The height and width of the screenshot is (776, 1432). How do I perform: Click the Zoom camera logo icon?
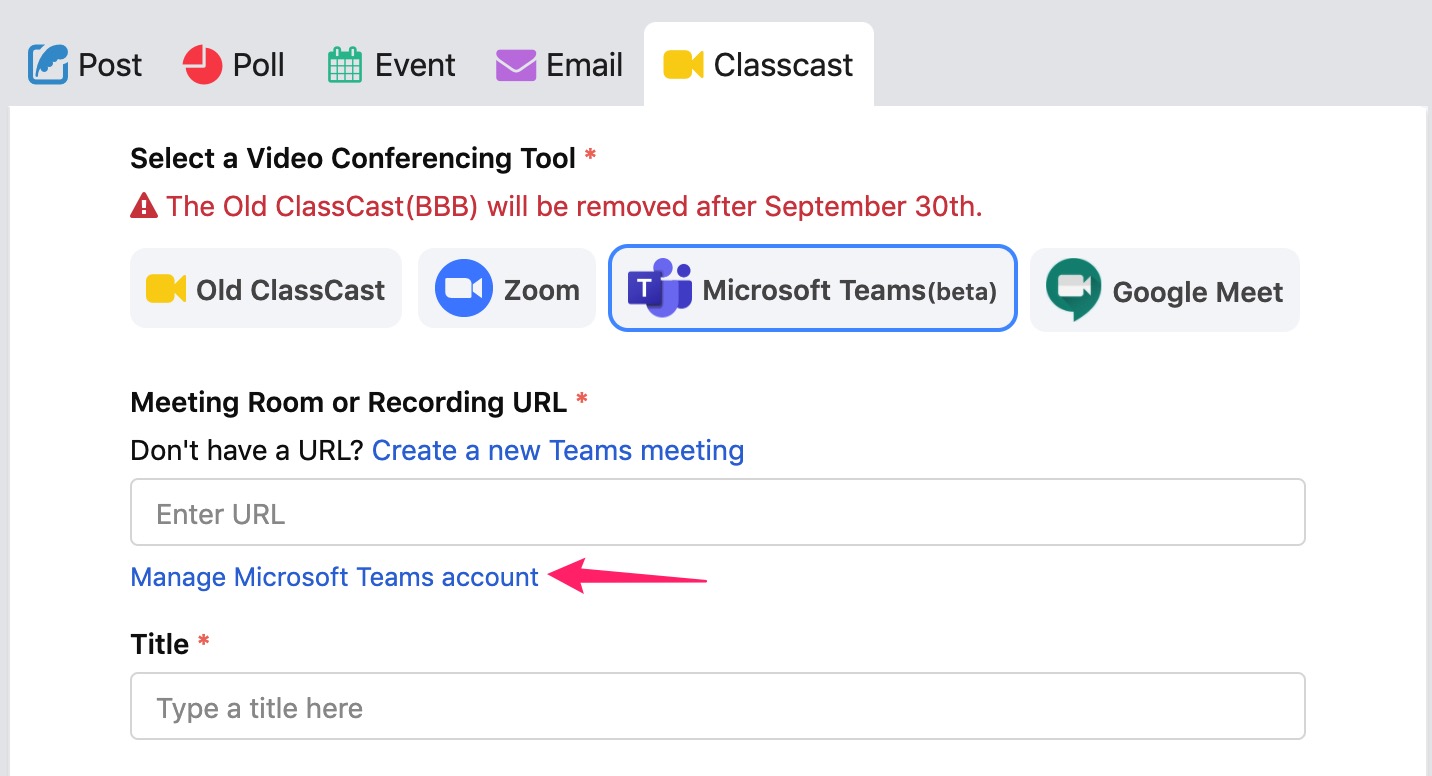tap(464, 289)
